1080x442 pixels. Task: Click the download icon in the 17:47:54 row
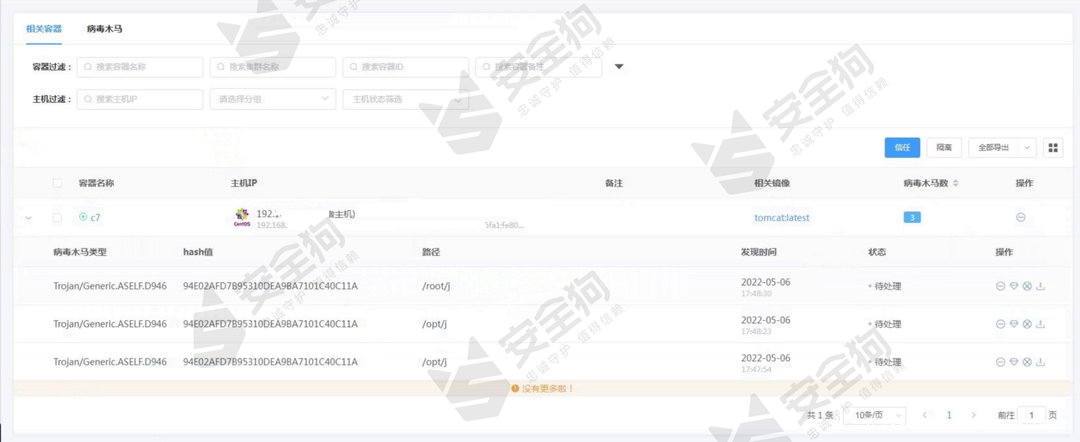(1040, 362)
